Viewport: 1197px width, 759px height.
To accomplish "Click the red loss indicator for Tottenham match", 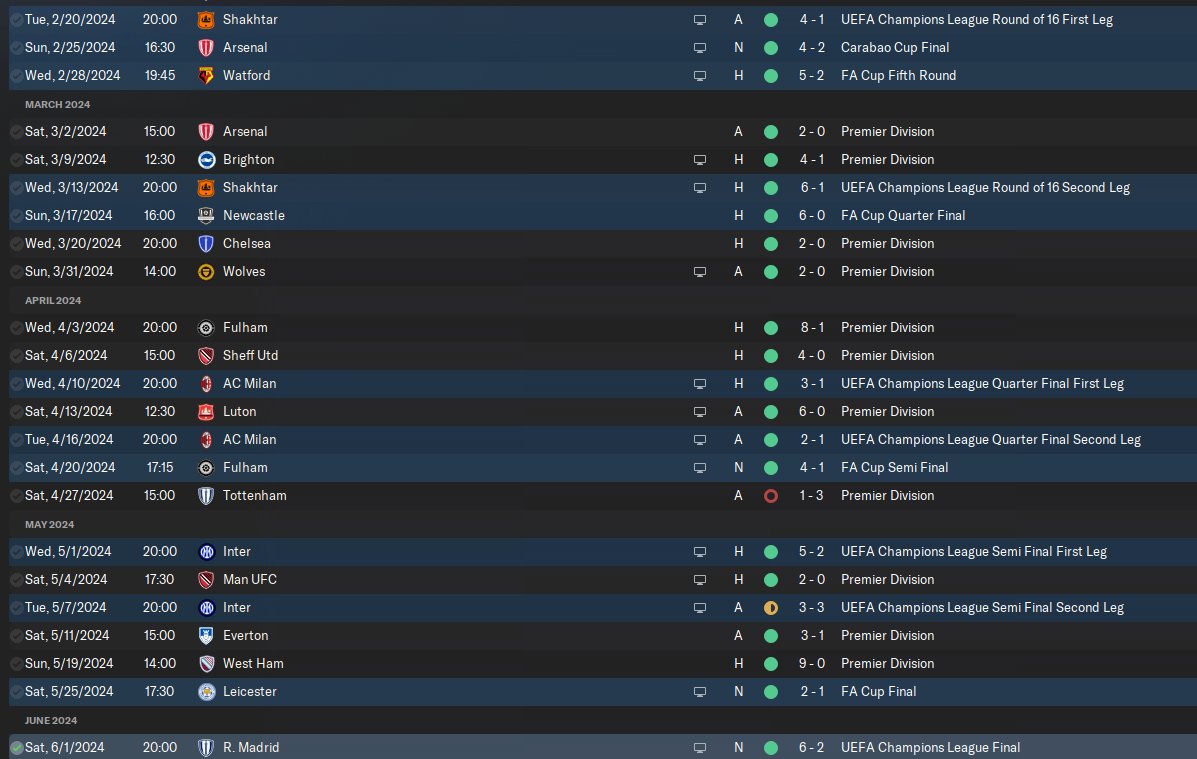I will click(x=771, y=496).
